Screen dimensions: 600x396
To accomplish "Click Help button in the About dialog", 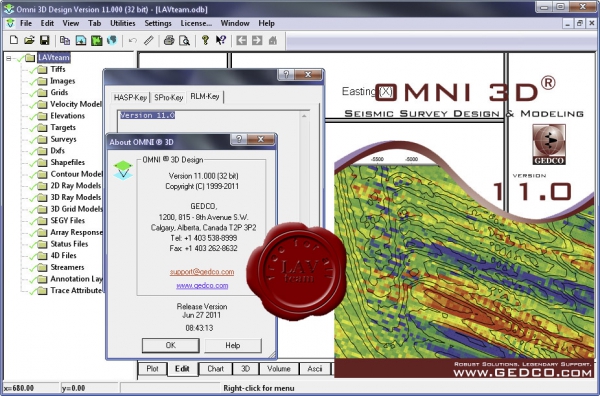I will click(233, 345).
